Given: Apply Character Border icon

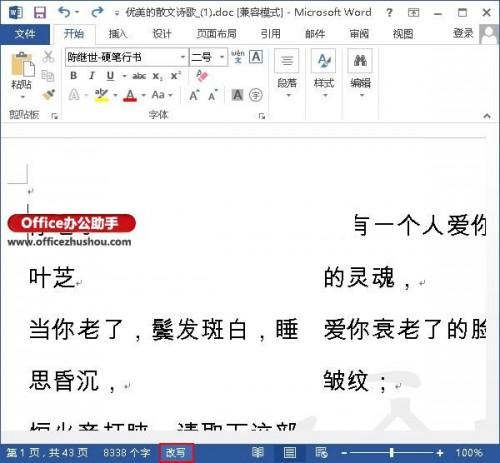Looking at the screenshot, I should [256, 57].
